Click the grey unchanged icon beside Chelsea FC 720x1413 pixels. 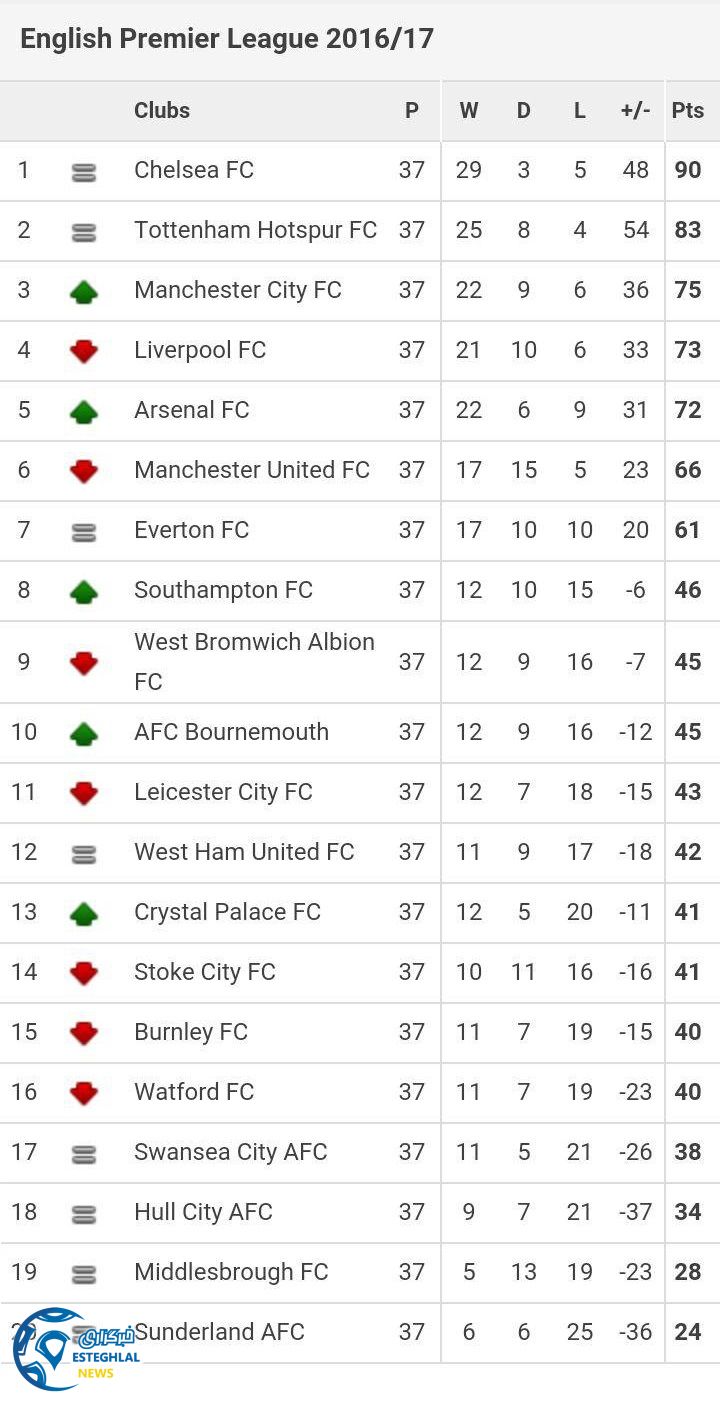tap(84, 173)
